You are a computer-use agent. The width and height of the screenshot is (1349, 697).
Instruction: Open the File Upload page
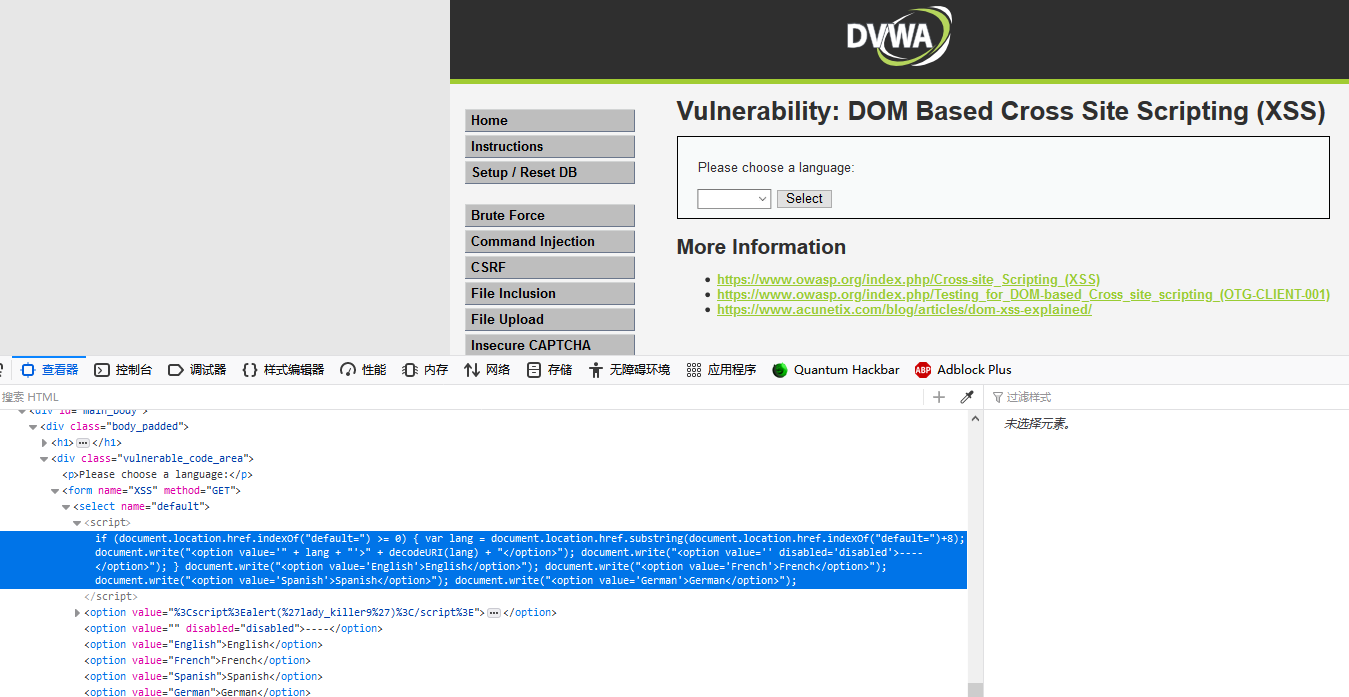(550, 319)
